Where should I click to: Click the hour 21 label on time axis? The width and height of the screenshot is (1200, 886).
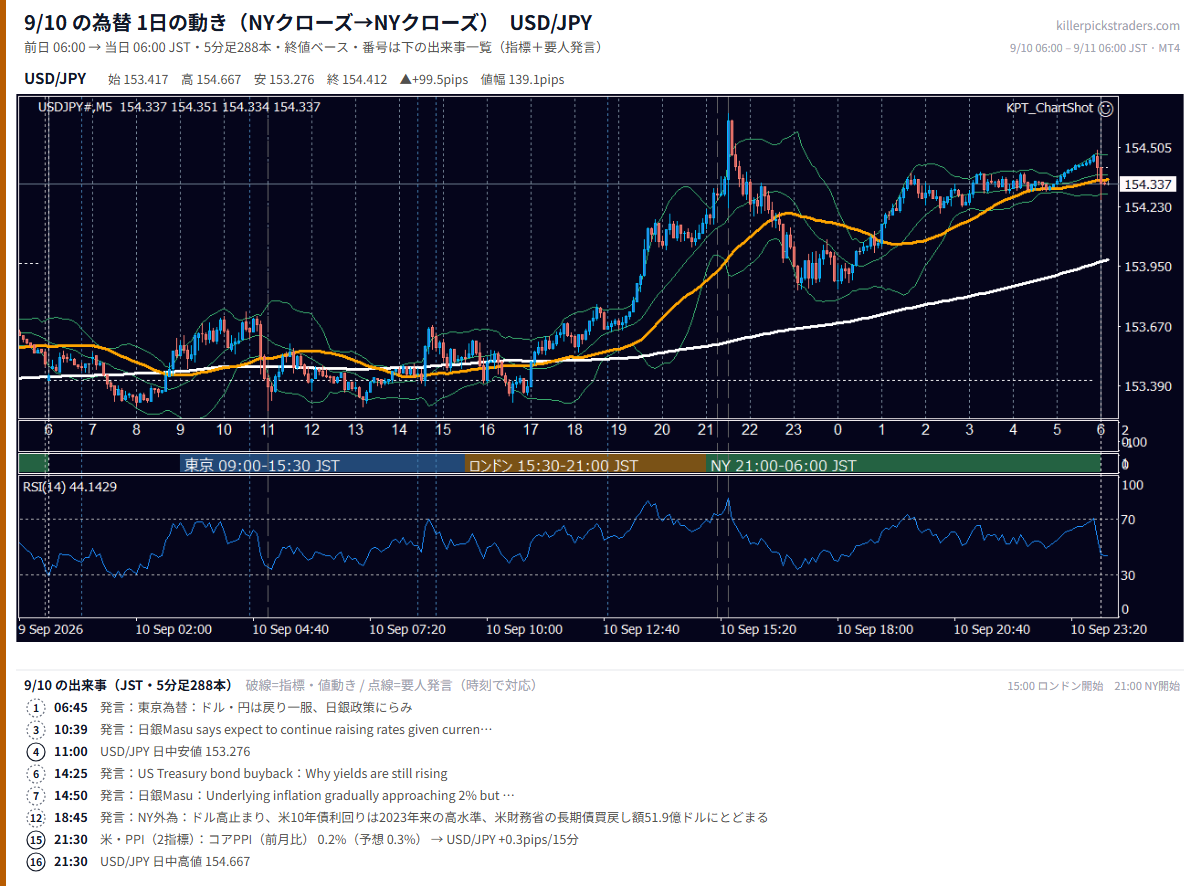click(x=706, y=429)
